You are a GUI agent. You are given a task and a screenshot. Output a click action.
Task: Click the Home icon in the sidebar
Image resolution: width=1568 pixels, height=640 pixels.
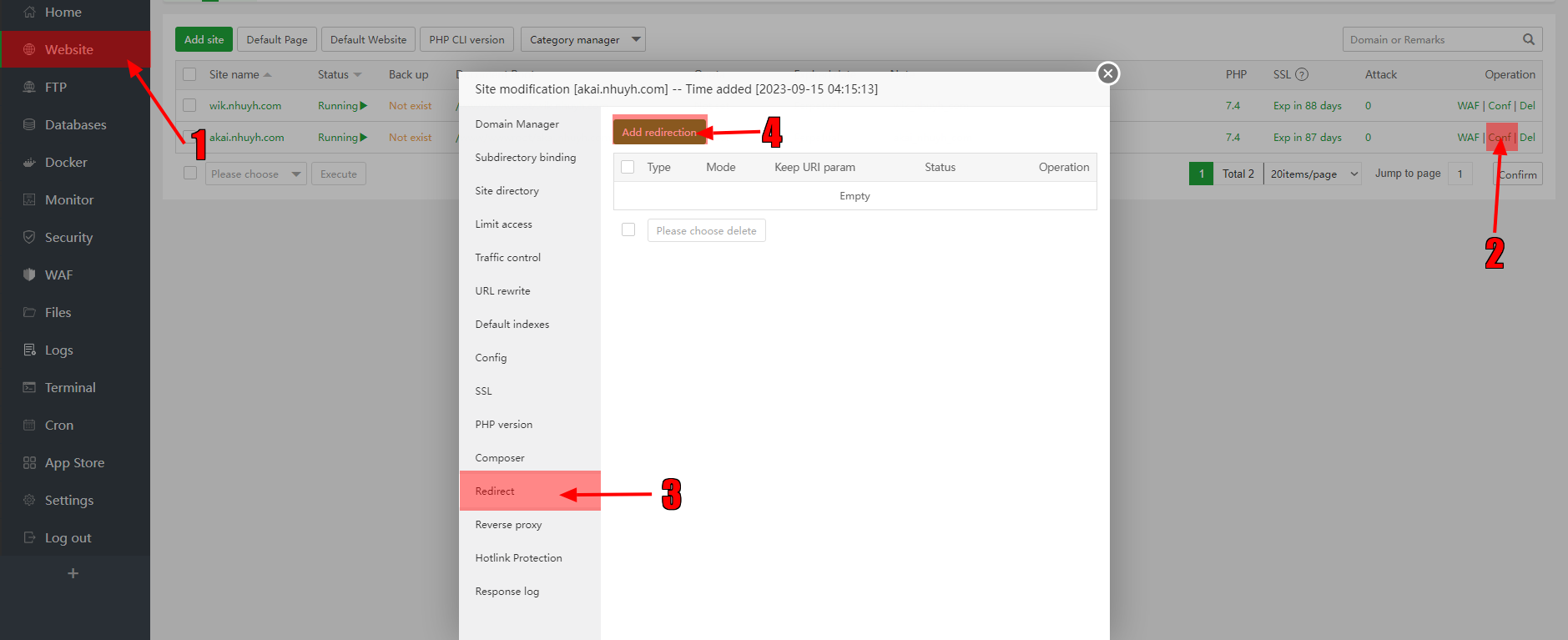click(29, 13)
